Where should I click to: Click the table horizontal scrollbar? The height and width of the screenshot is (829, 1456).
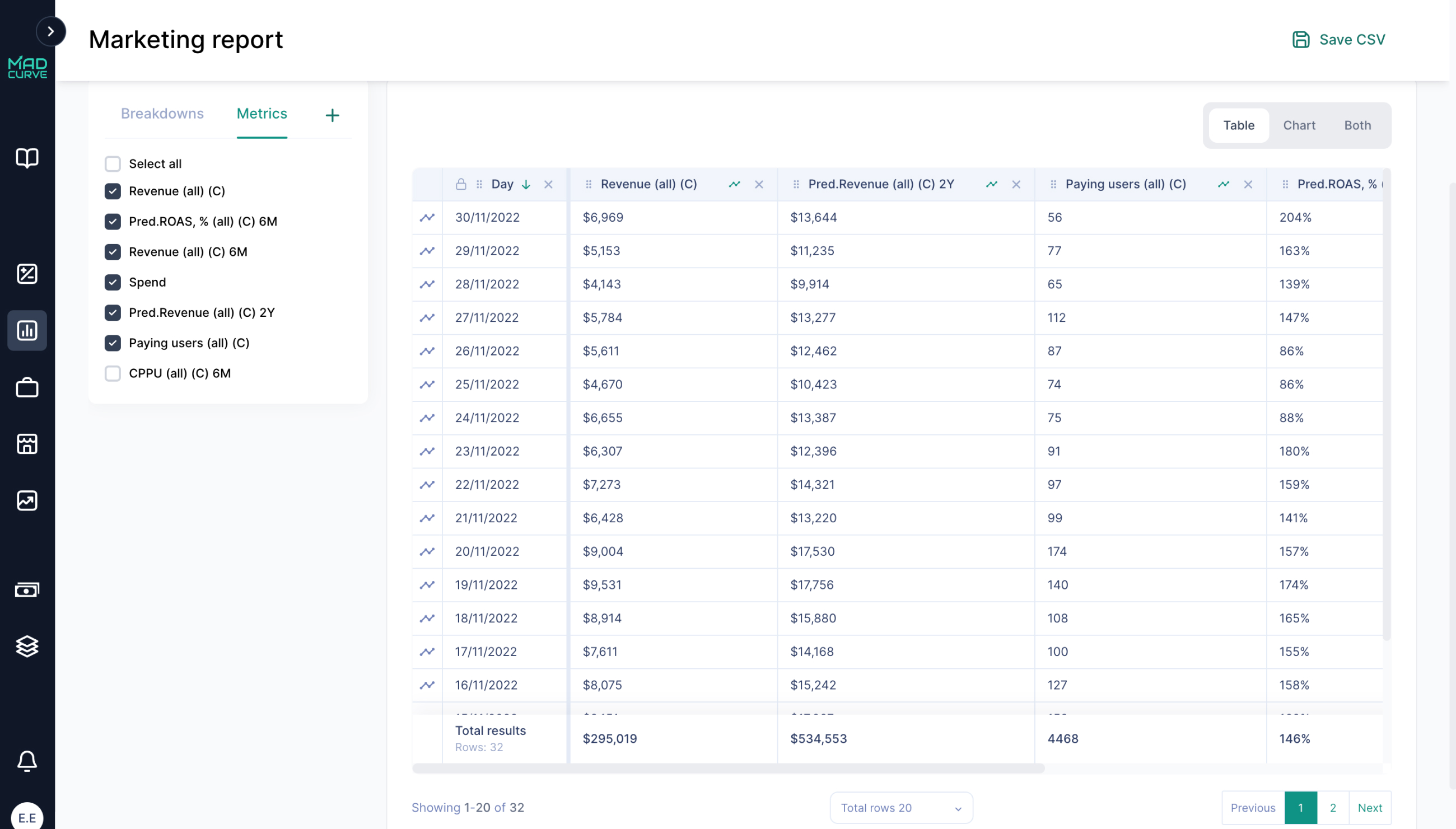coord(728,768)
